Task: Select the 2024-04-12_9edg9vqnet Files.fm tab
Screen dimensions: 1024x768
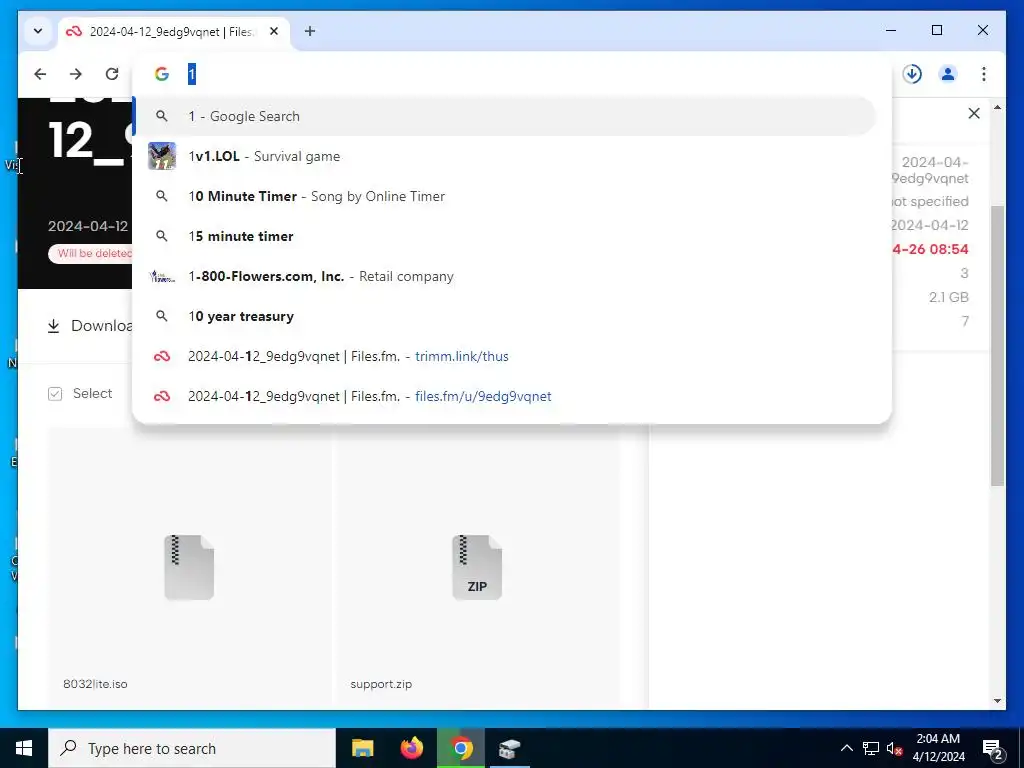Action: (x=174, y=31)
